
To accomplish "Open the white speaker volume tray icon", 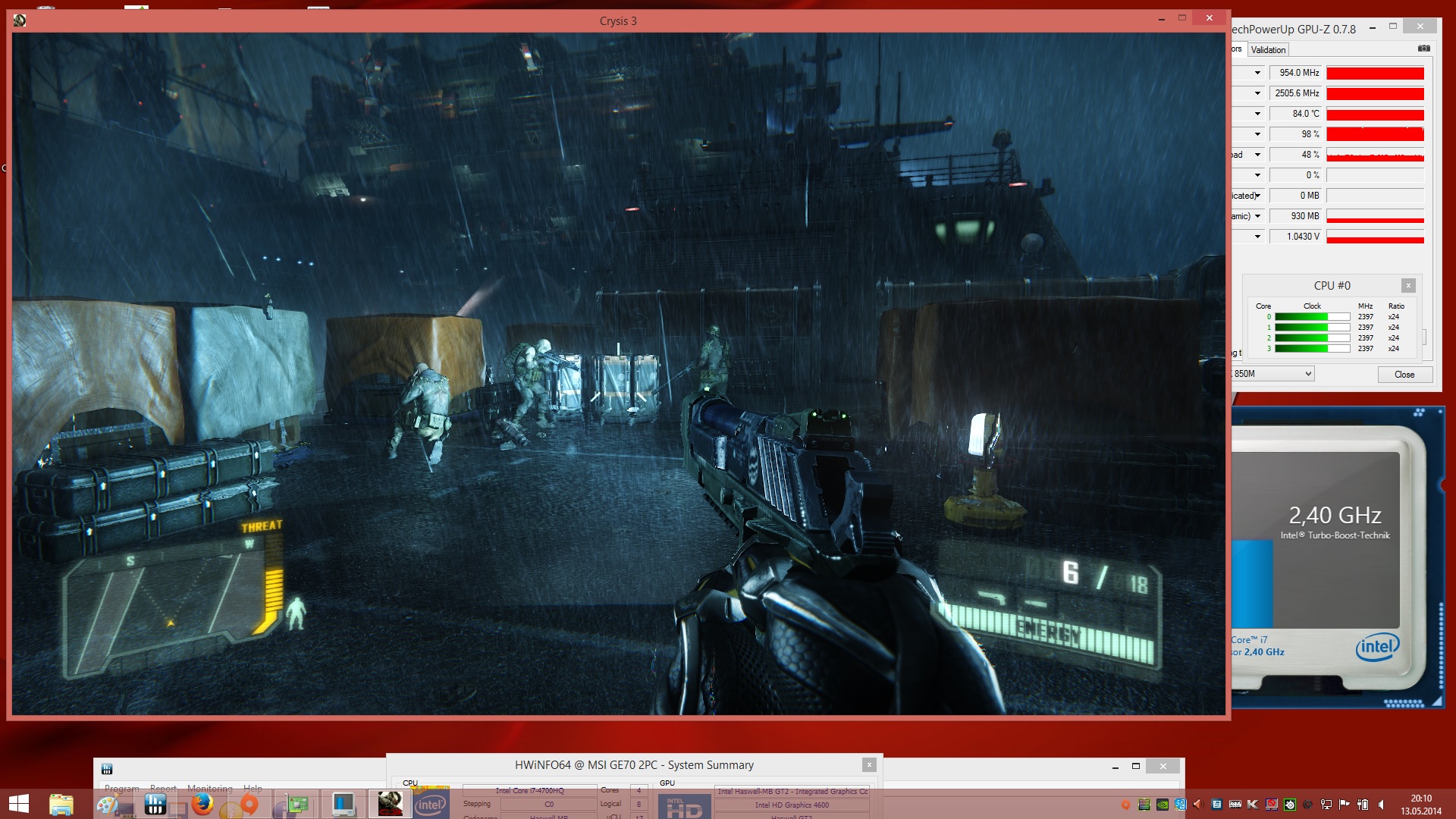I will tap(1381, 805).
